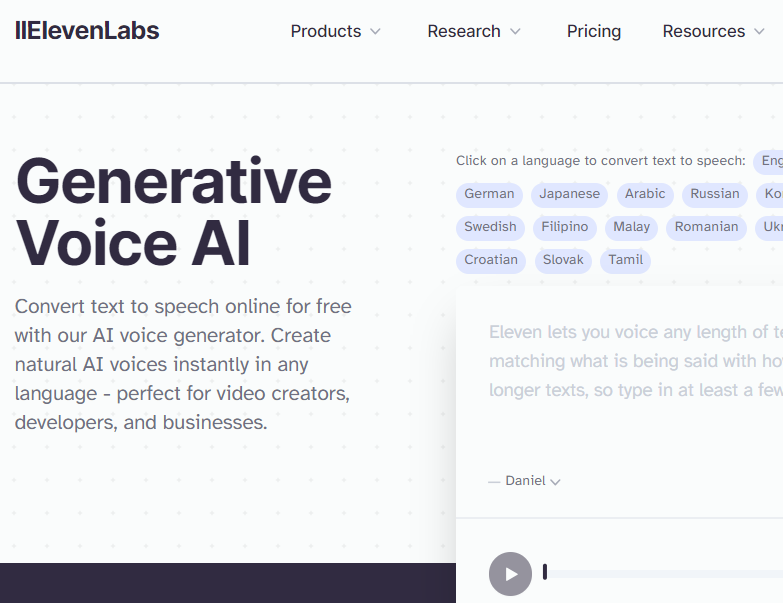Select the Japanese language chip
Image resolution: width=783 pixels, height=603 pixels.
coord(570,194)
